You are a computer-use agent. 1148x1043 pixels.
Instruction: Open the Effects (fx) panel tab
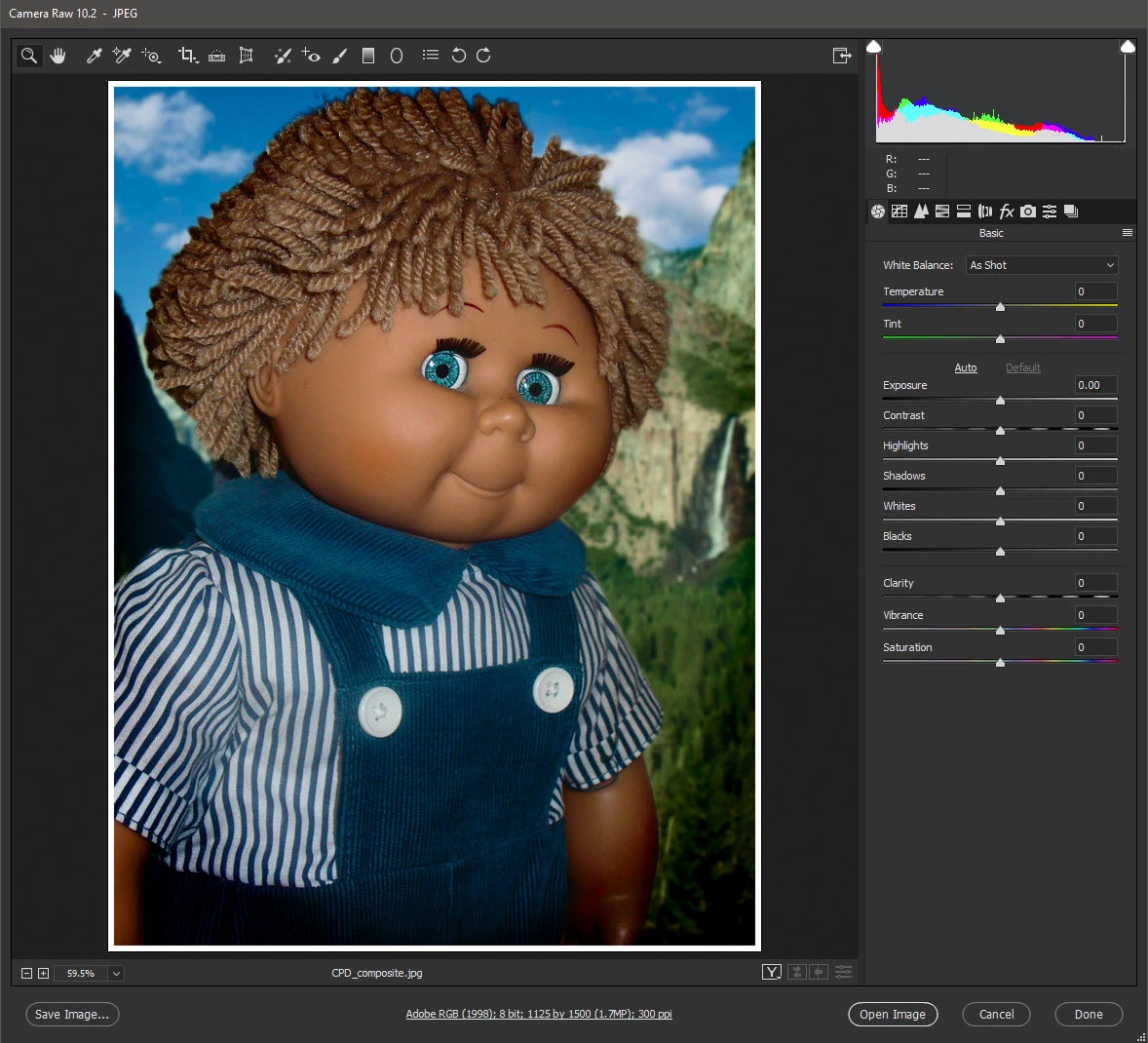click(x=1007, y=212)
